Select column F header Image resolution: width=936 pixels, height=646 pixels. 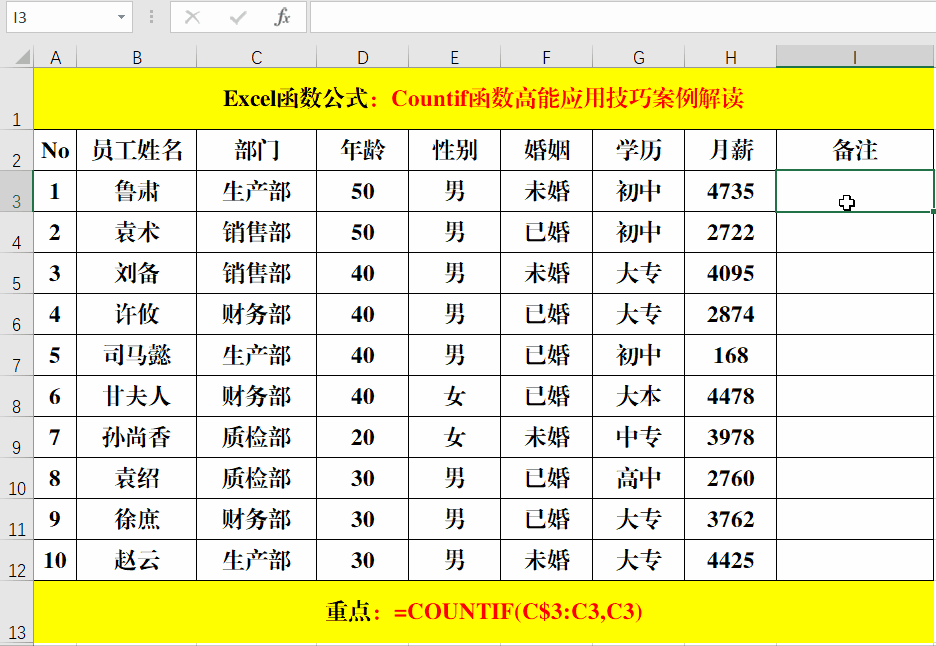[x=546, y=57]
